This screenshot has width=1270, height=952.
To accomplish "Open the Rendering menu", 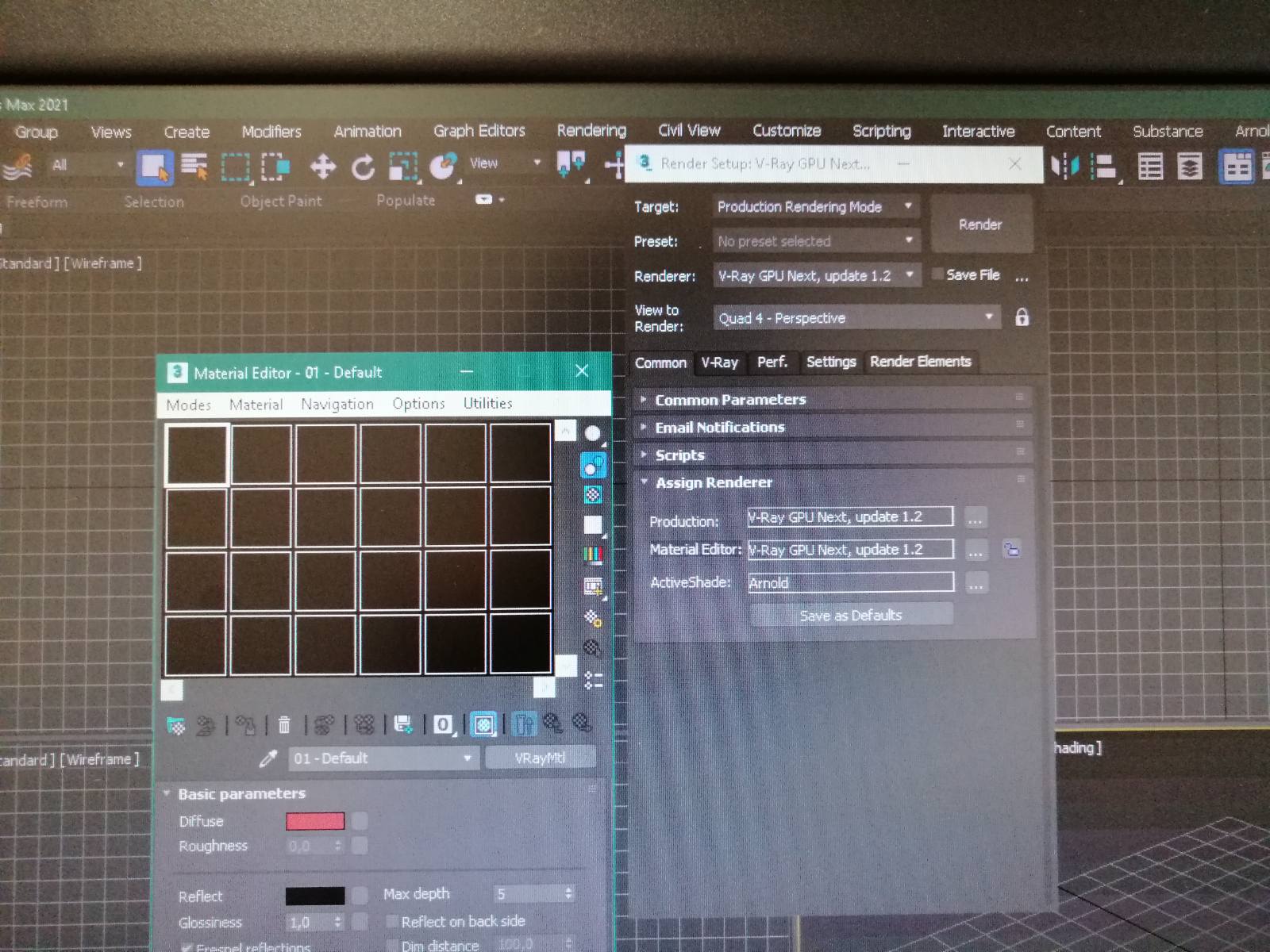I will click(x=591, y=131).
